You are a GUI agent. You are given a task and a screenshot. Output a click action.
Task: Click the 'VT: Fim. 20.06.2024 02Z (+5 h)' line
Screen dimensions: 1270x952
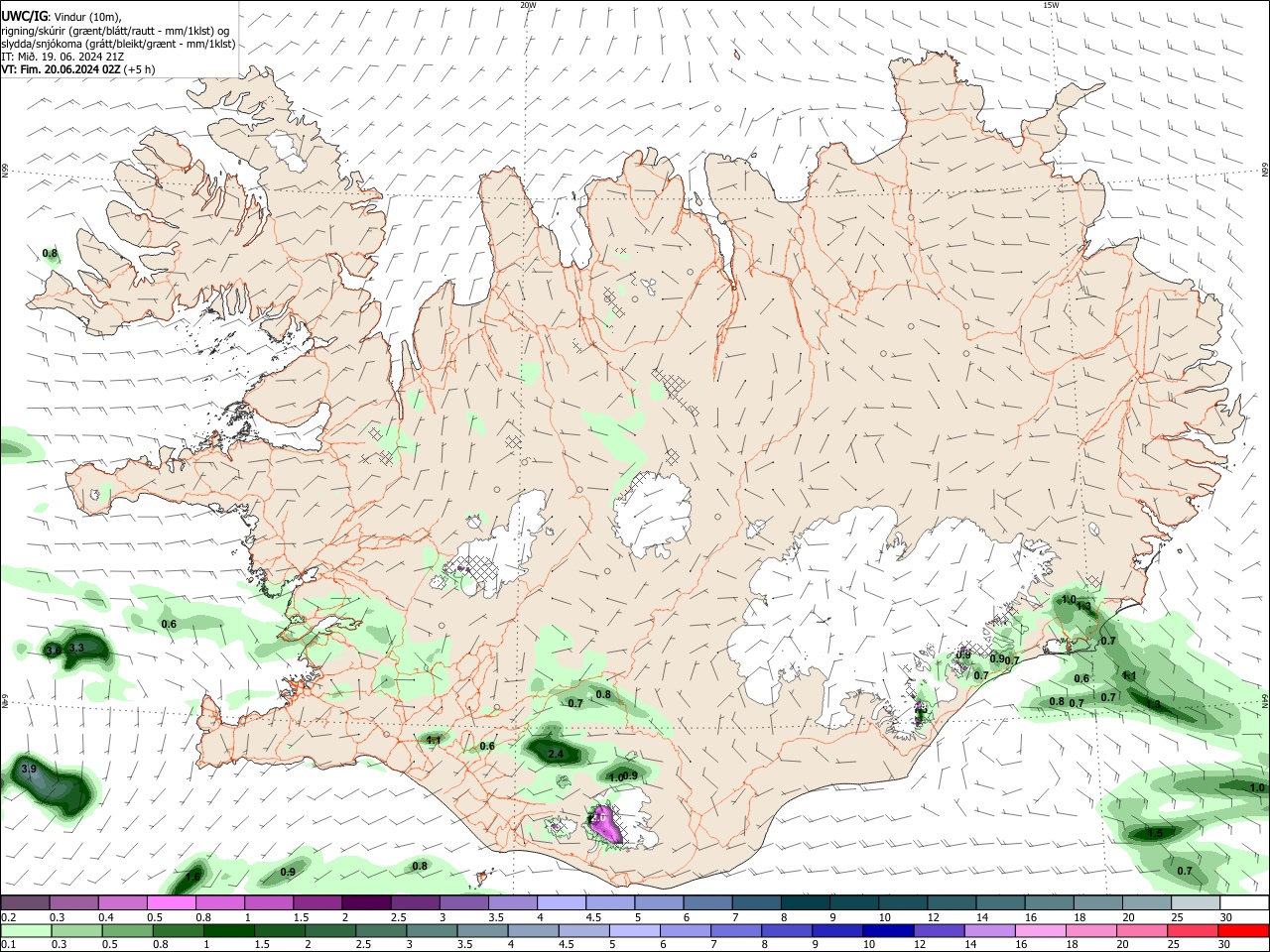pyautogui.click(x=78, y=69)
